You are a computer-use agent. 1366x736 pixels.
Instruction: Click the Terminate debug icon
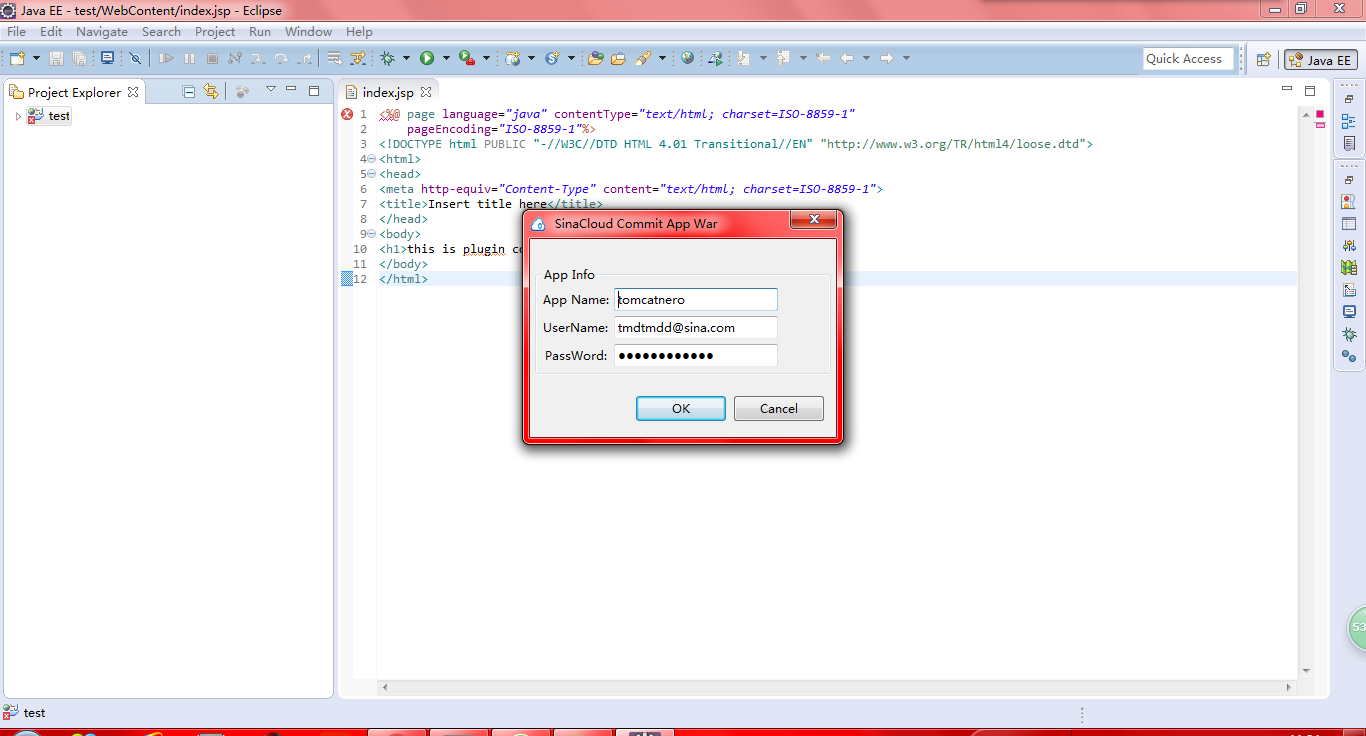tap(212, 59)
